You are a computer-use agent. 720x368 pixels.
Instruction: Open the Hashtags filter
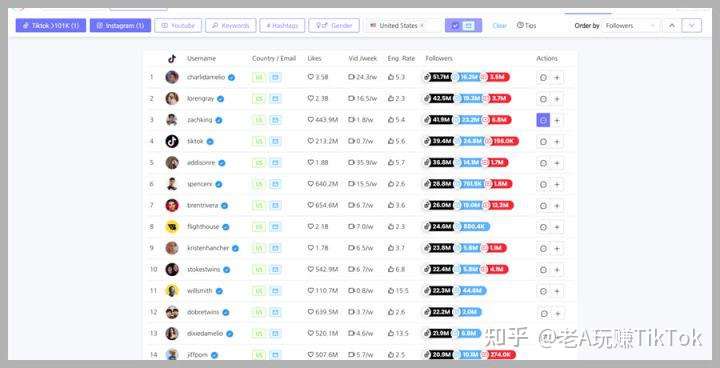(282, 25)
